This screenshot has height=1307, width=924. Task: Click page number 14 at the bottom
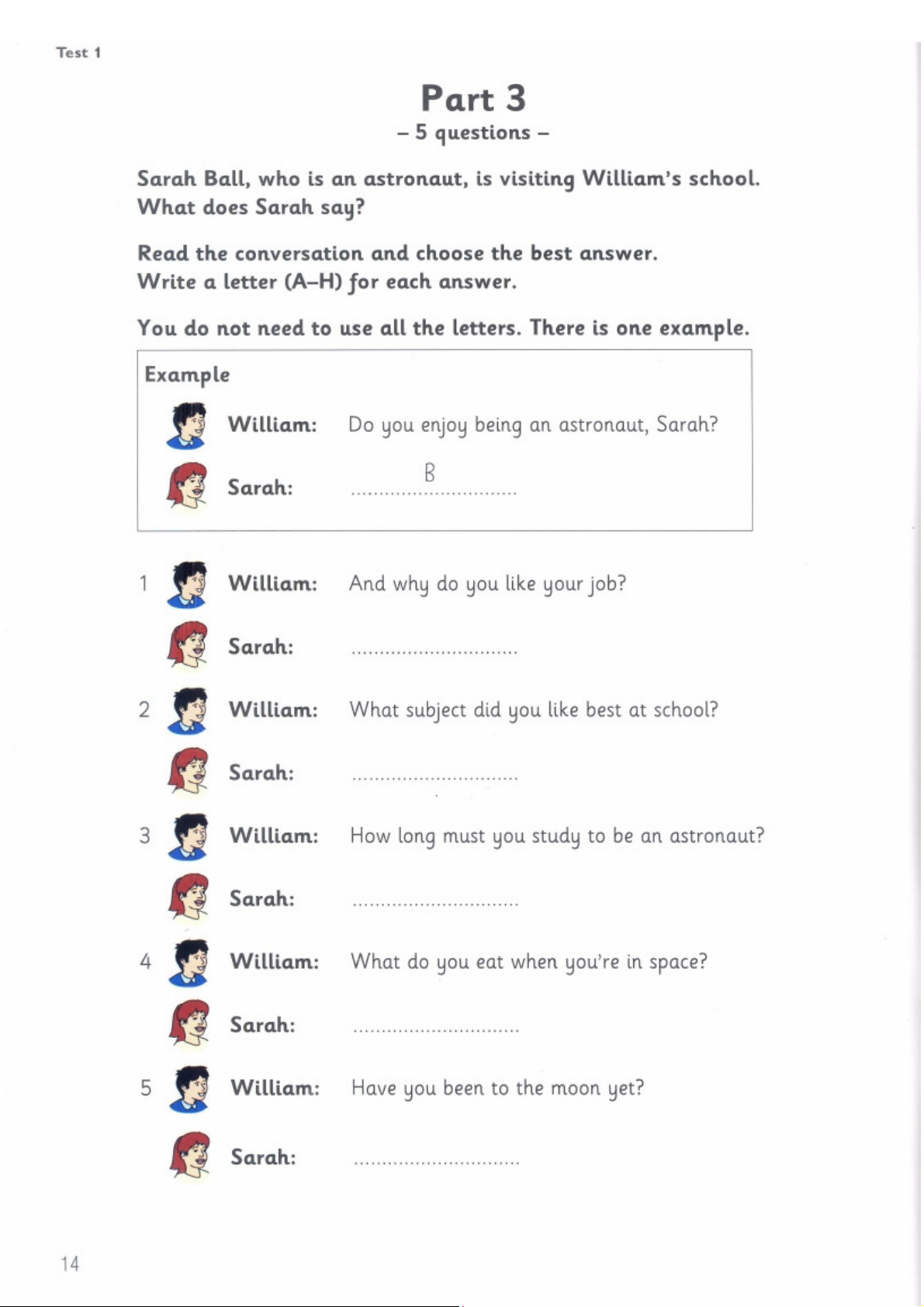pos(70,1264)
